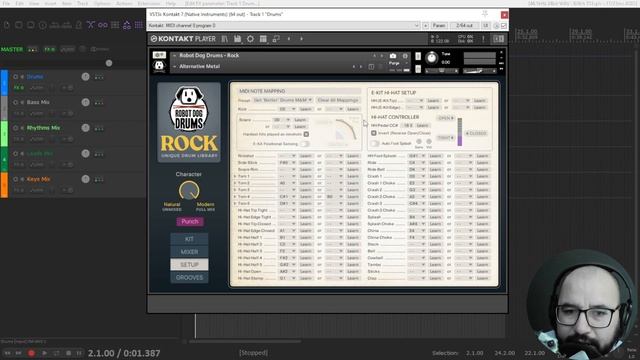The width and height of the screenshot is (640, 360).
Task: Open the MIXER tab
Action: (x=189, y=252)
